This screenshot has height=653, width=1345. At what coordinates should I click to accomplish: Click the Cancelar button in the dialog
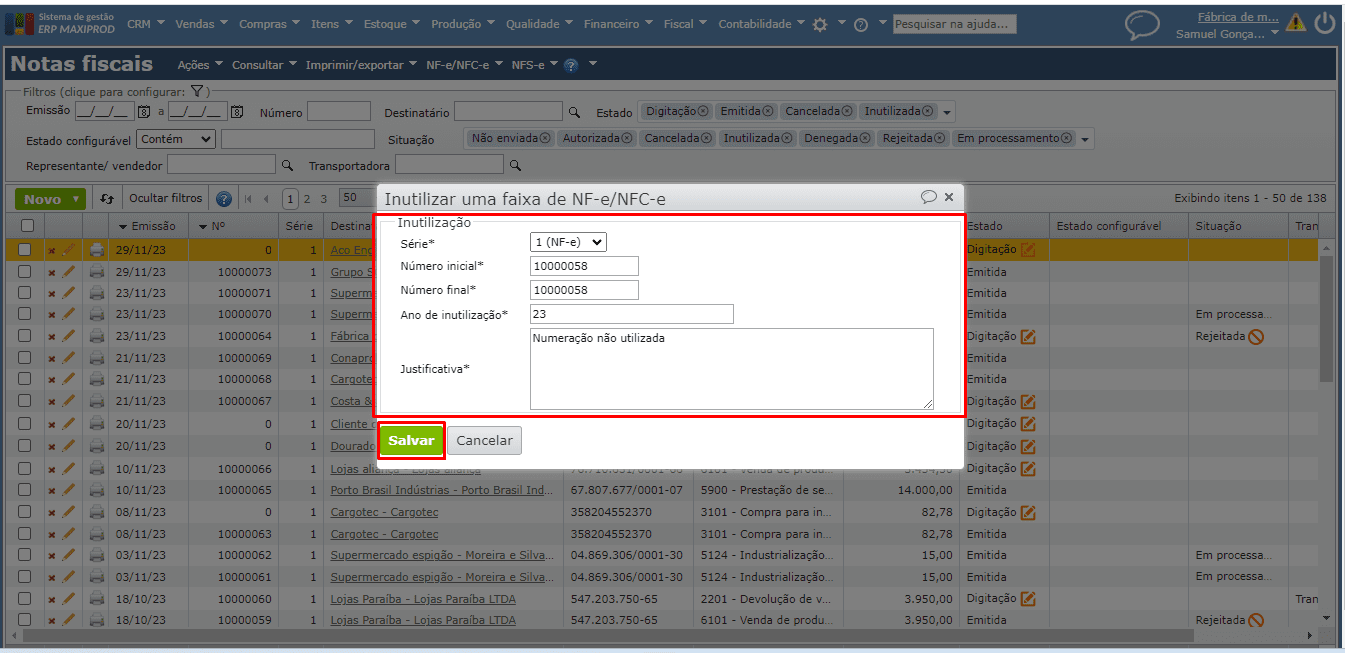pos(484,440)
